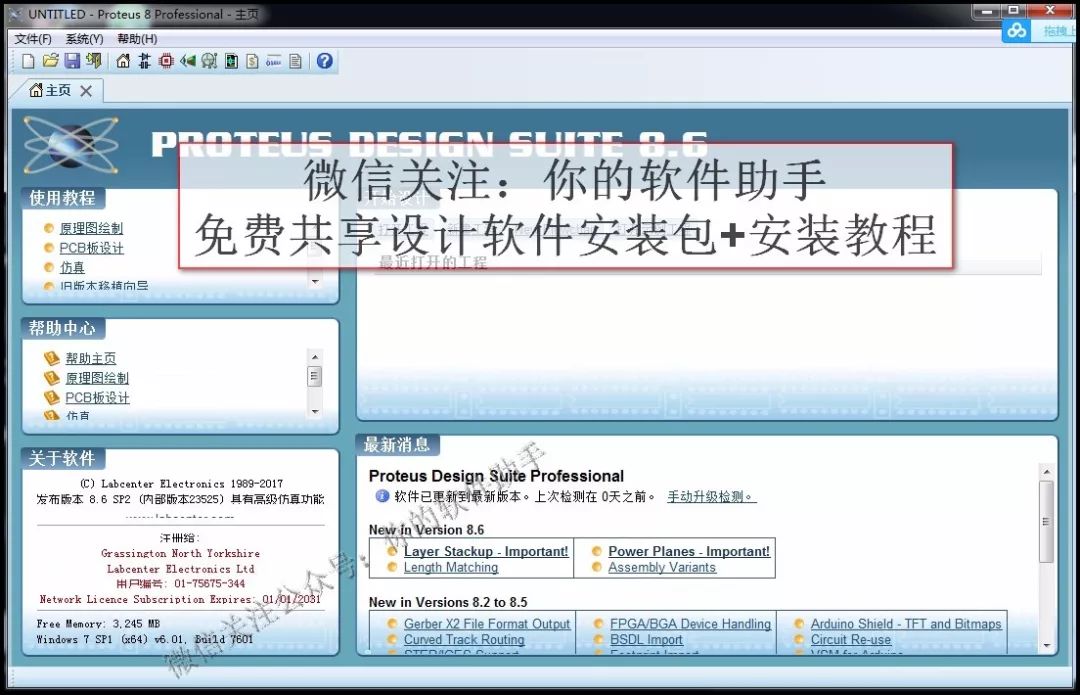
Task: Click the blue info icon beside the update message
Action: tap(382, 496)
